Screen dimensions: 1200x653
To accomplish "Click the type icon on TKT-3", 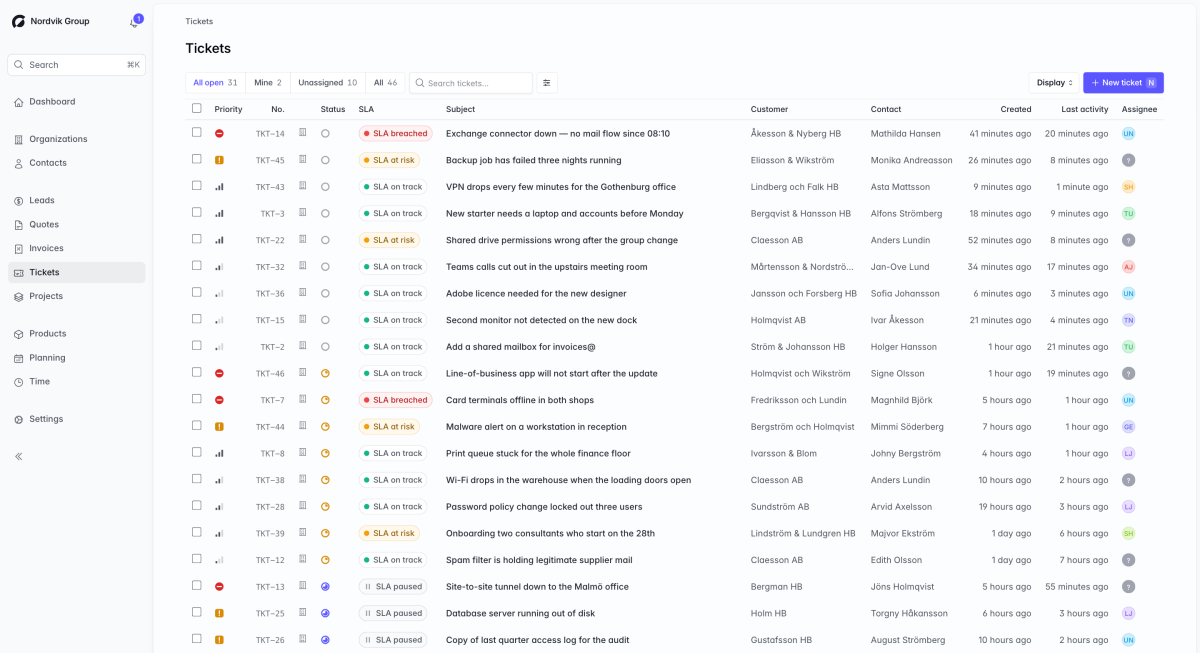I will click(303, 213).
